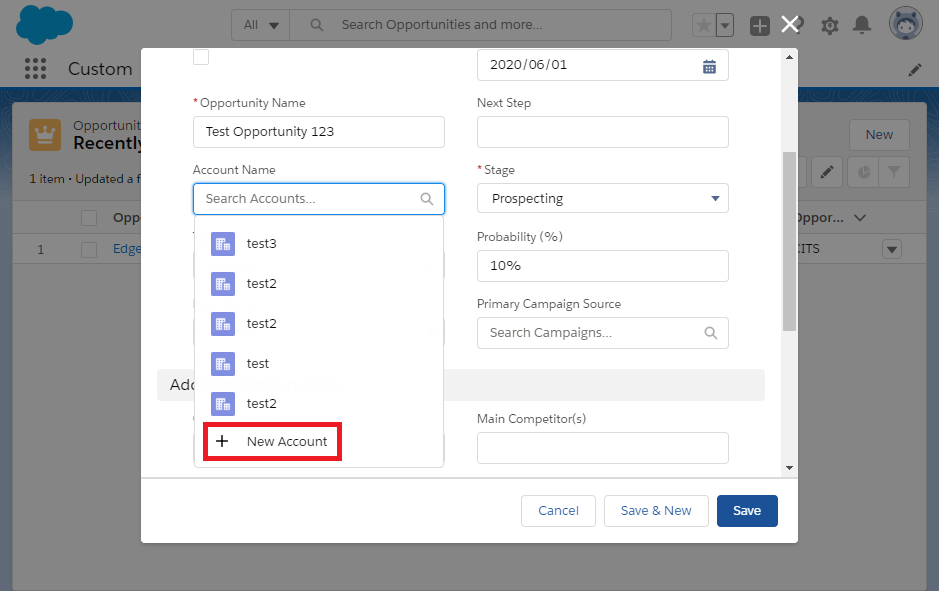Open the All search scope dropdown
The height and width of the screenshot is (591, 939).
(x=262, y=25)
